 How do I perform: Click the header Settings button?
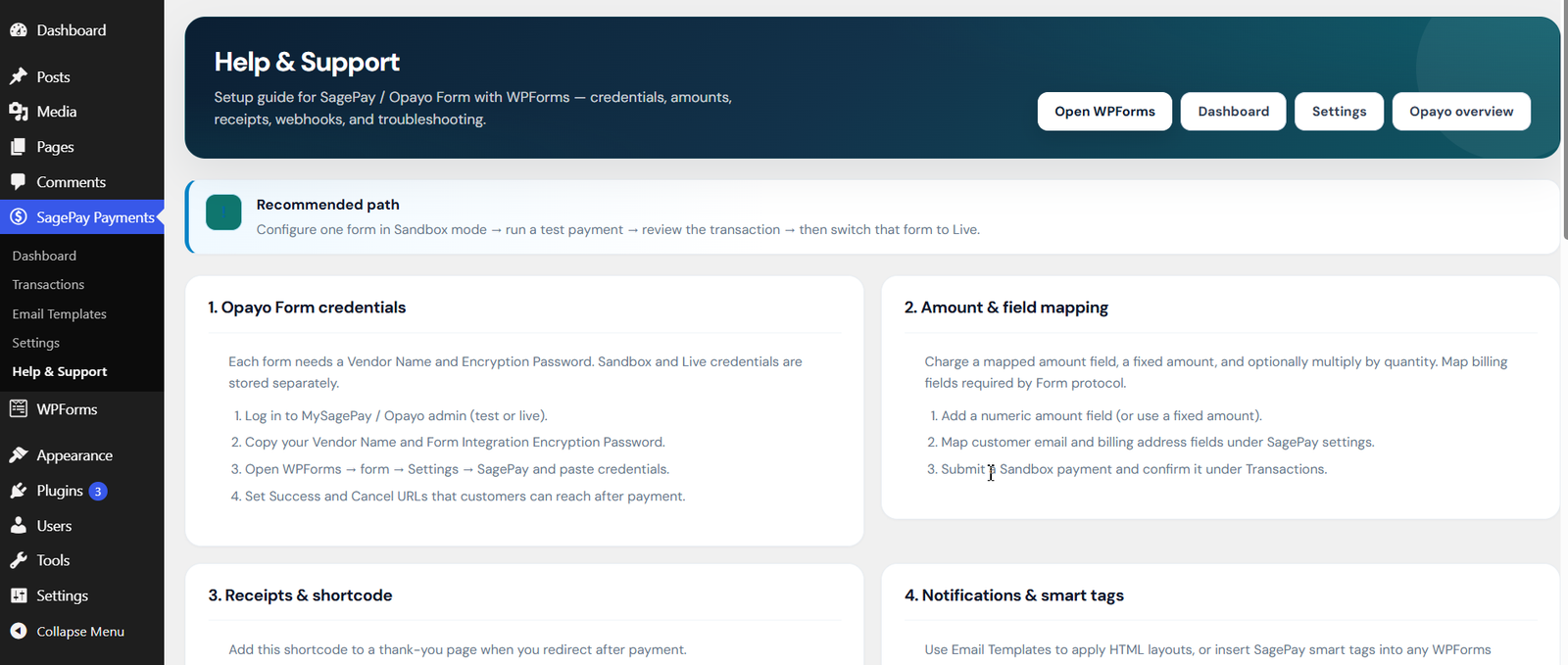[x=1339, y=112]
